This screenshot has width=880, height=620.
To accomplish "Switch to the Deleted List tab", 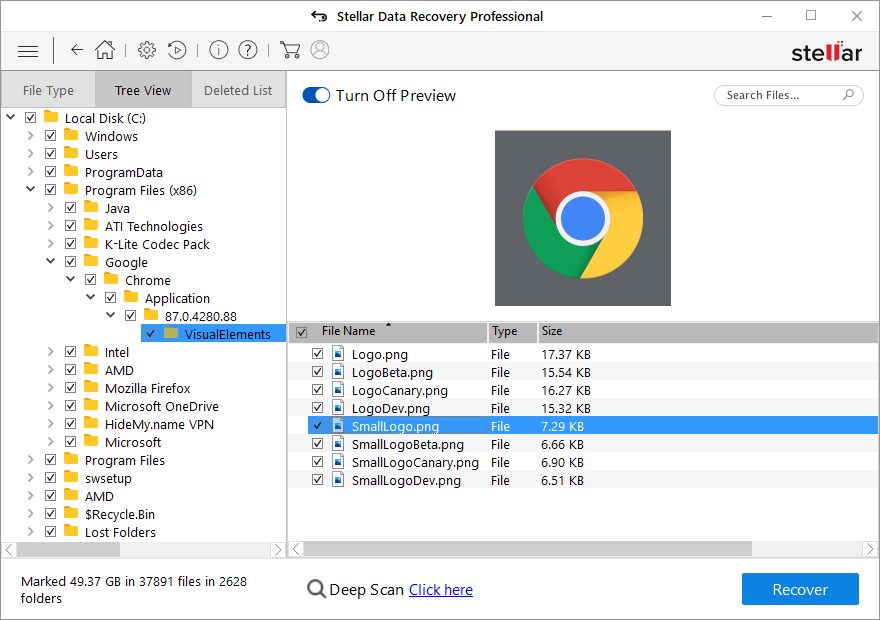I will click(x=239, y=90).
